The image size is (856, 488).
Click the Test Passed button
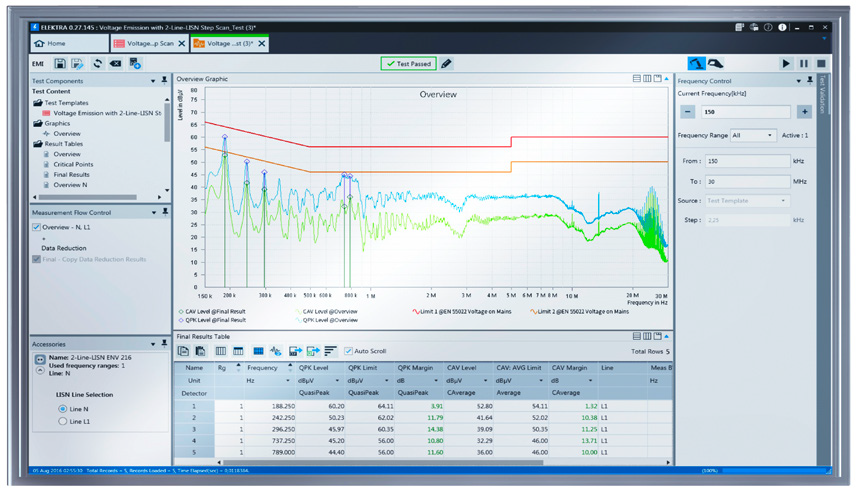[408, 64]
